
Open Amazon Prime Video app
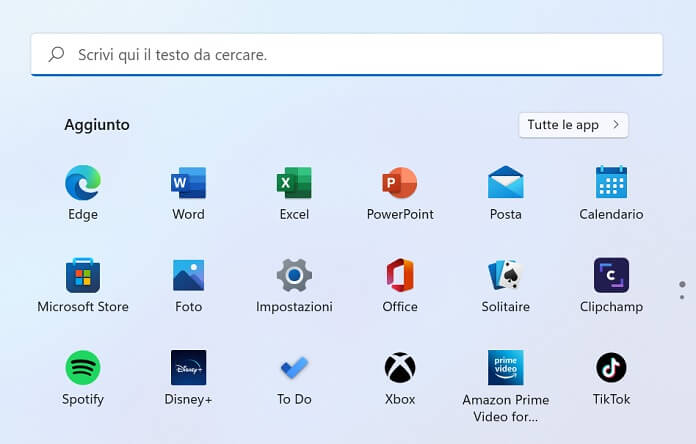506,368
